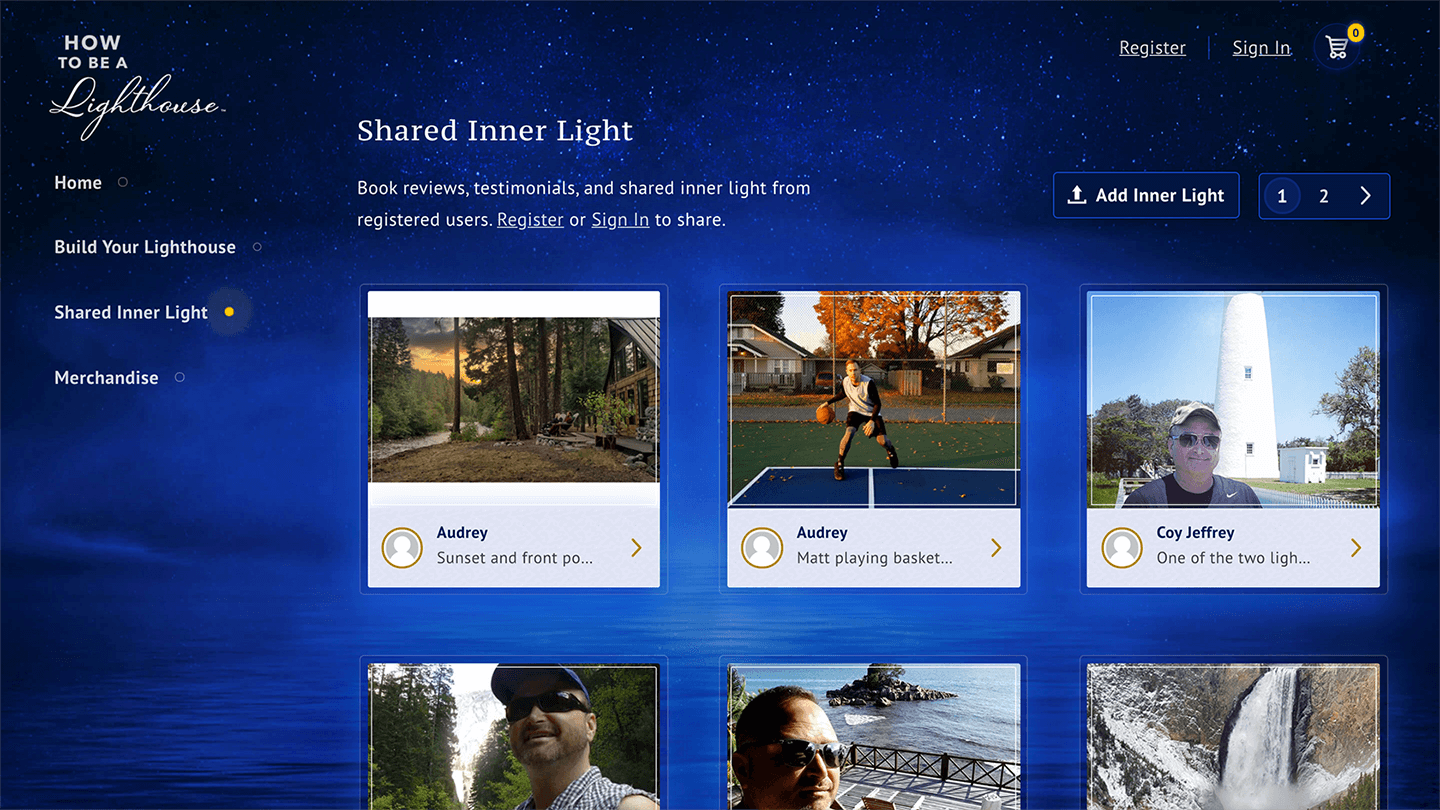1440x810 pixels.
Task: Click the Register link in the header
Action: pos(1152,48)
